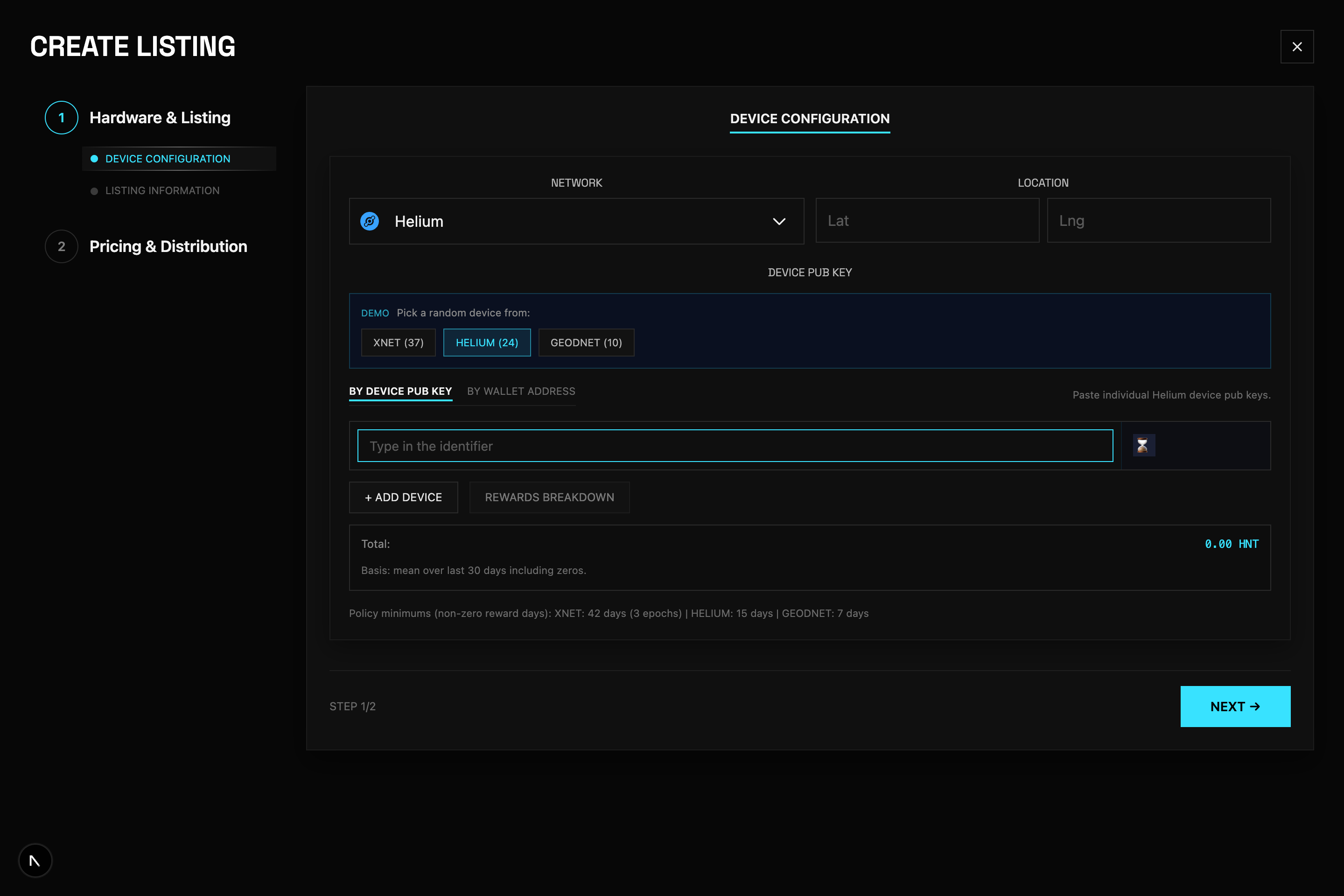Click the policy minimums note
Viewport: 1344px width, 896px height.
pyautogui.click(x=609, y=613)
